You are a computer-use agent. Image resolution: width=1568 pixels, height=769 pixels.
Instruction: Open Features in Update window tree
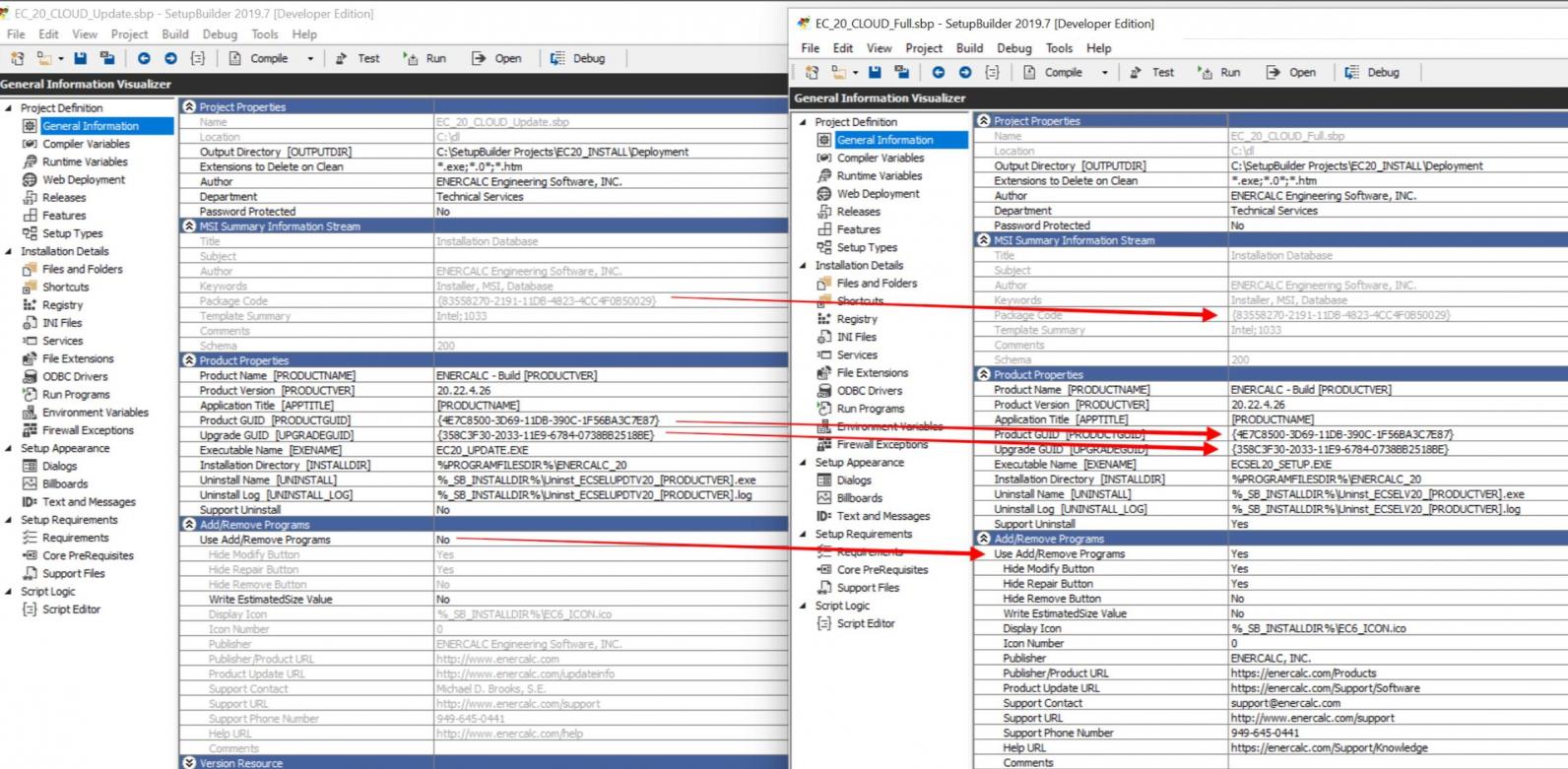[x=64, y=215]
